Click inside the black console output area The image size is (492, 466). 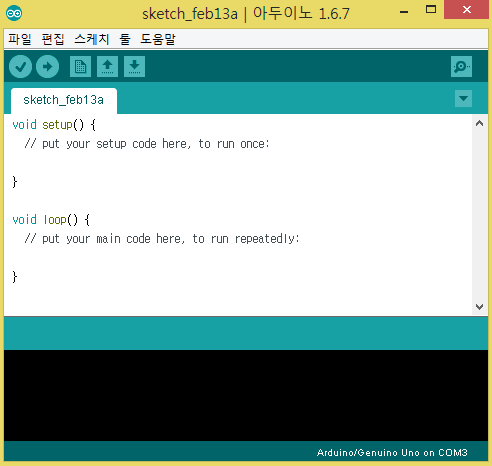(x=246, y=395)
